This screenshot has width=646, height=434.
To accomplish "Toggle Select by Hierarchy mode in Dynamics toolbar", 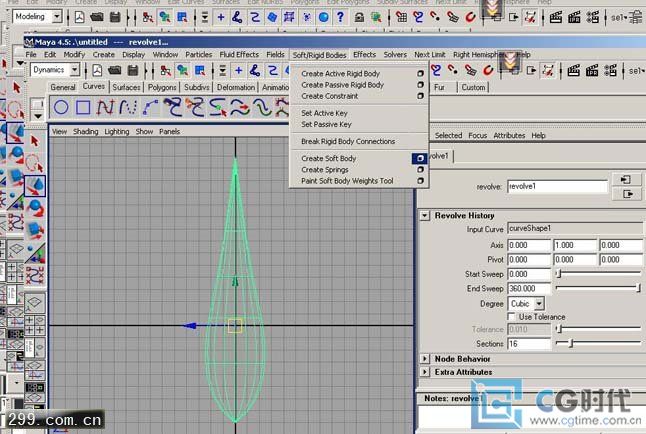I will (166, 70).
